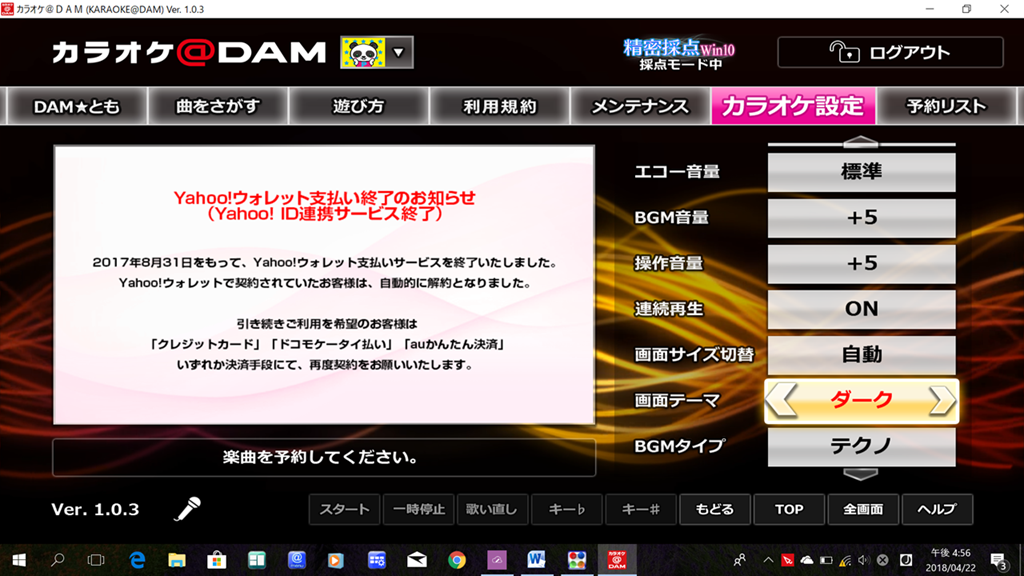Open File Explorer from taskbar
The height and width of the screenshot is (576, 1024).
point(177,560)
